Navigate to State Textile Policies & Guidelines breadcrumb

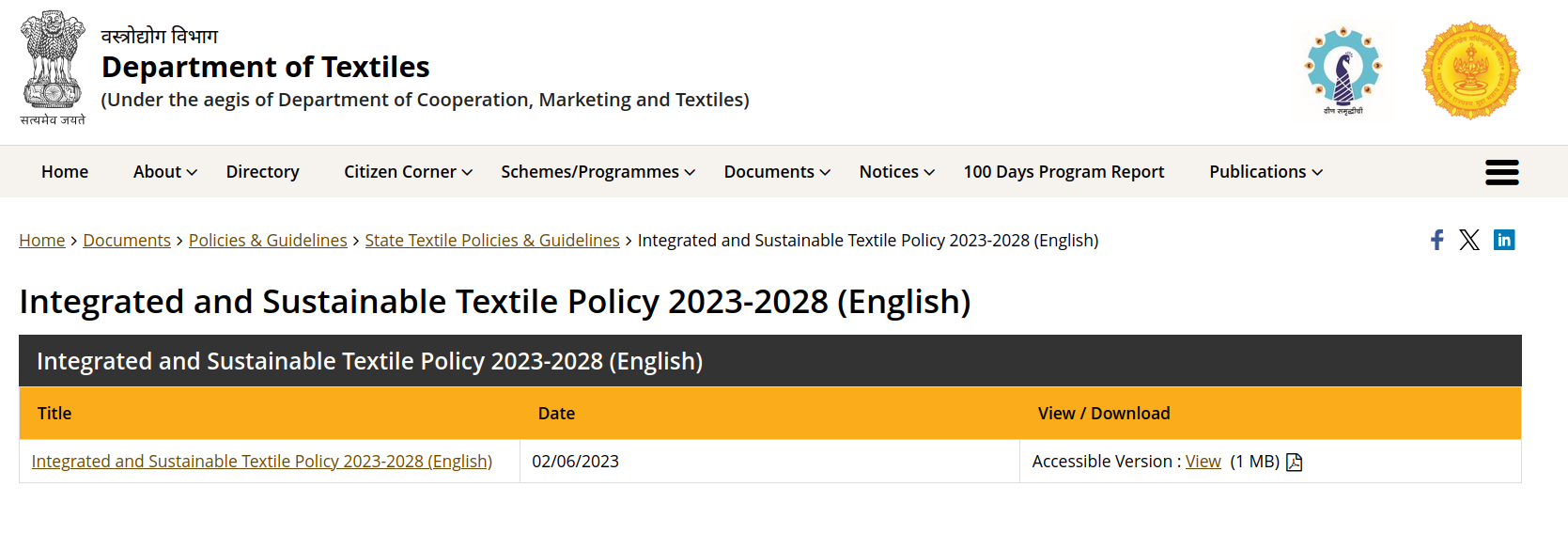(492, 241)
